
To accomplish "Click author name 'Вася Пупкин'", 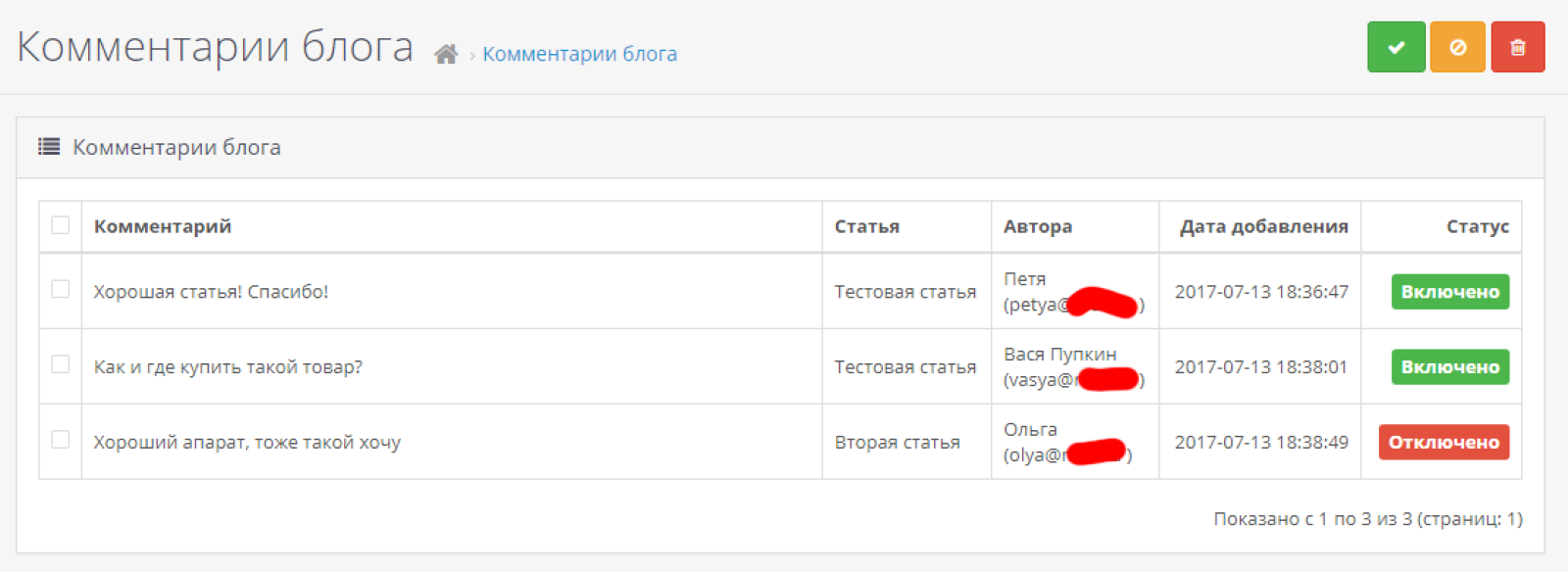I will (x=1059, y=355).
